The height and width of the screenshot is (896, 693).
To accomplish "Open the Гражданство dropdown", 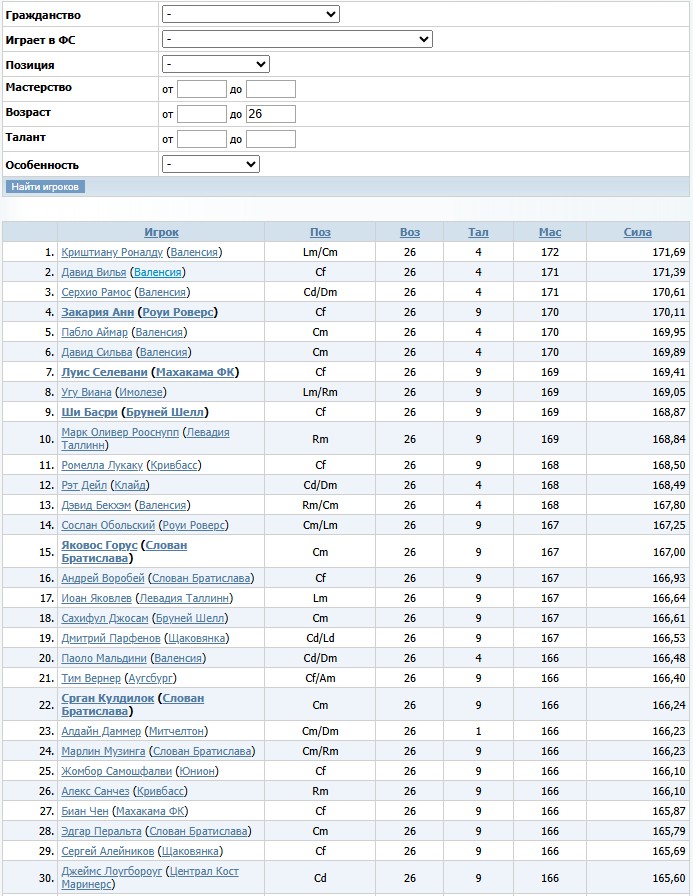I will tap(250, 15).
